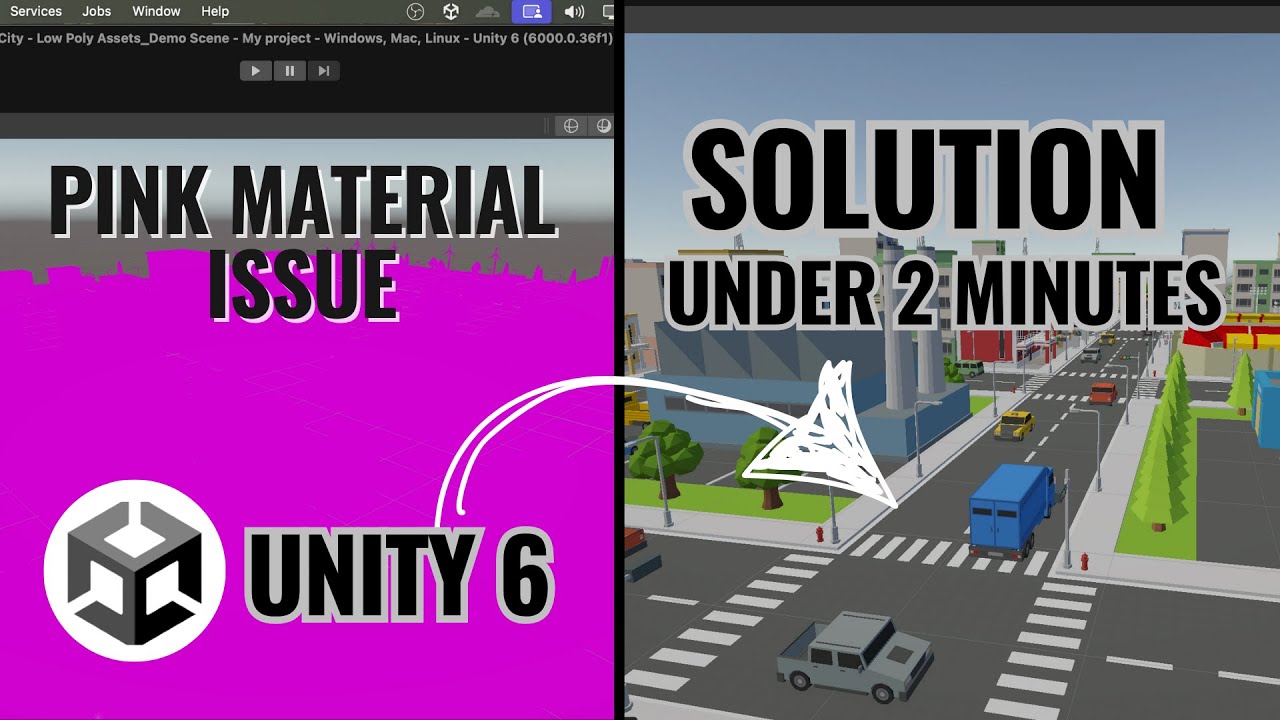The height and width of the screenshot is (720, 1280).
Task: Open the volume control in menu bar
Action: 574,11
